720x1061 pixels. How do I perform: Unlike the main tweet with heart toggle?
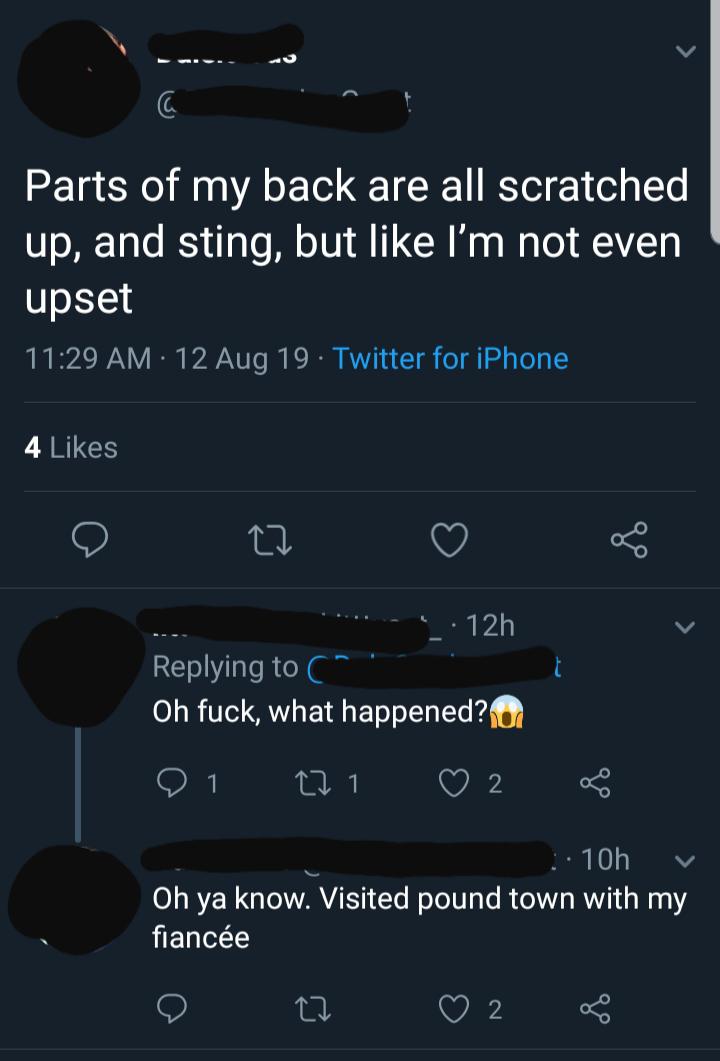coord(449,540)
